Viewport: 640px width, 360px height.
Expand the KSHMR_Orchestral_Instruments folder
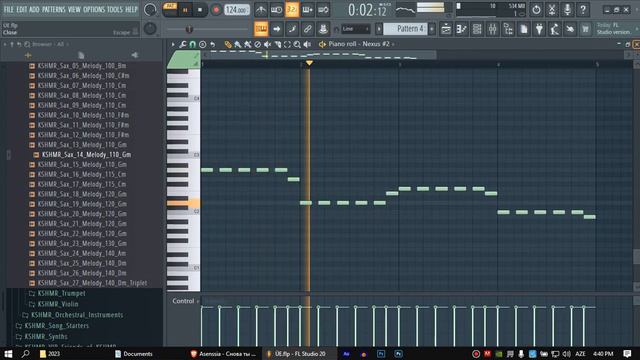pos(77,315)
